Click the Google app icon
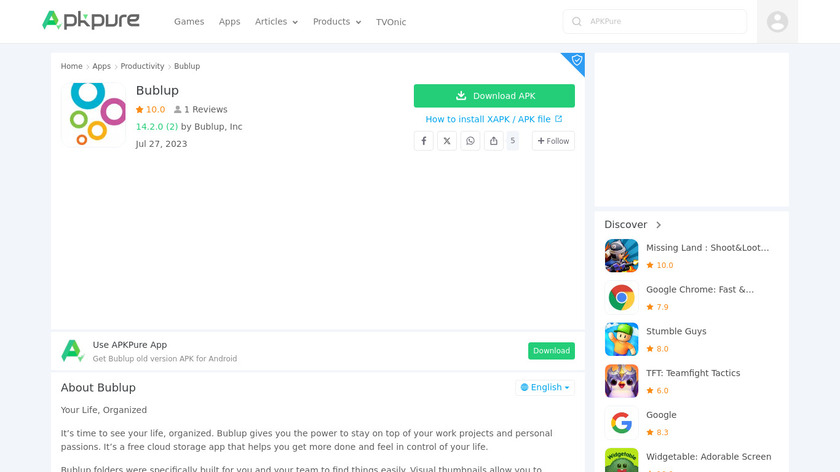This screenshot has width=840, height=472. pyautogui.click(x=621, y=423)
